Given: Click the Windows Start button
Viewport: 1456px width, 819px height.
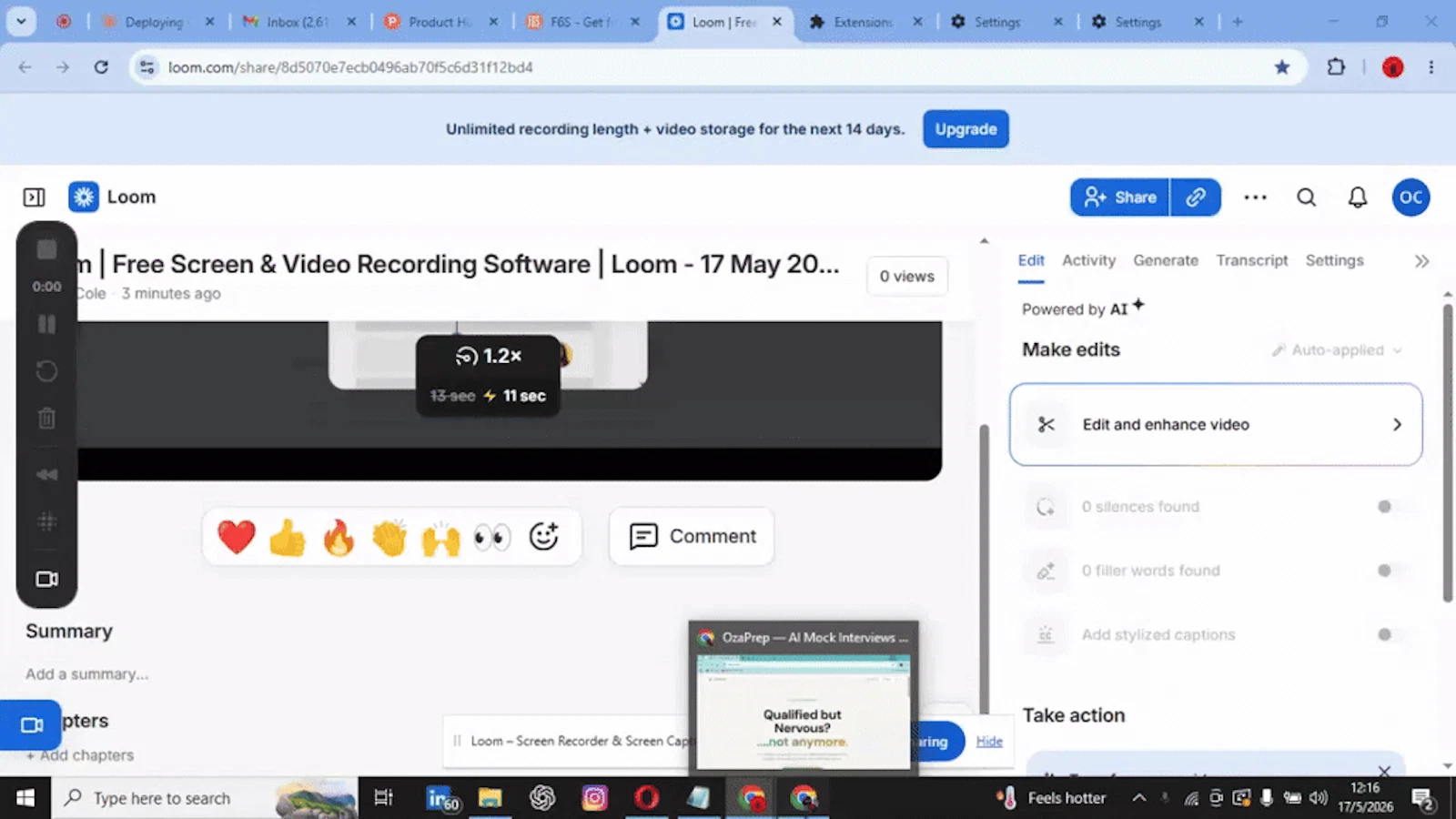Looking at the screenshot, I should point(25,798).
